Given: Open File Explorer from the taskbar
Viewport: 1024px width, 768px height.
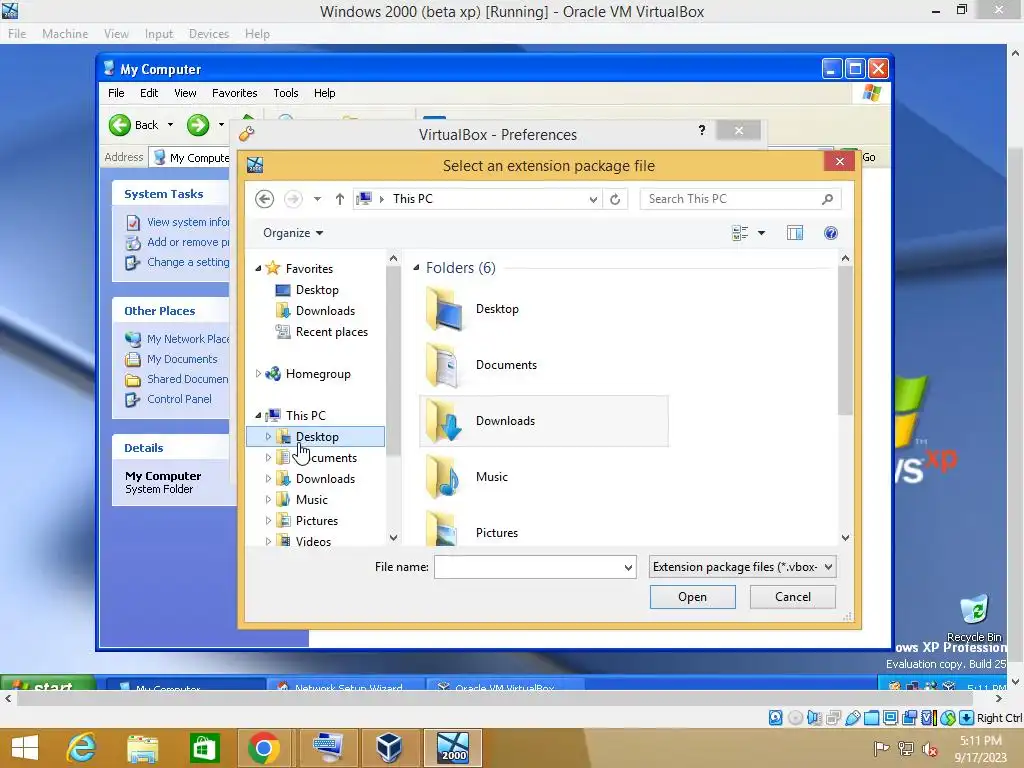Looking at the screenshot, I should point(142,748).
